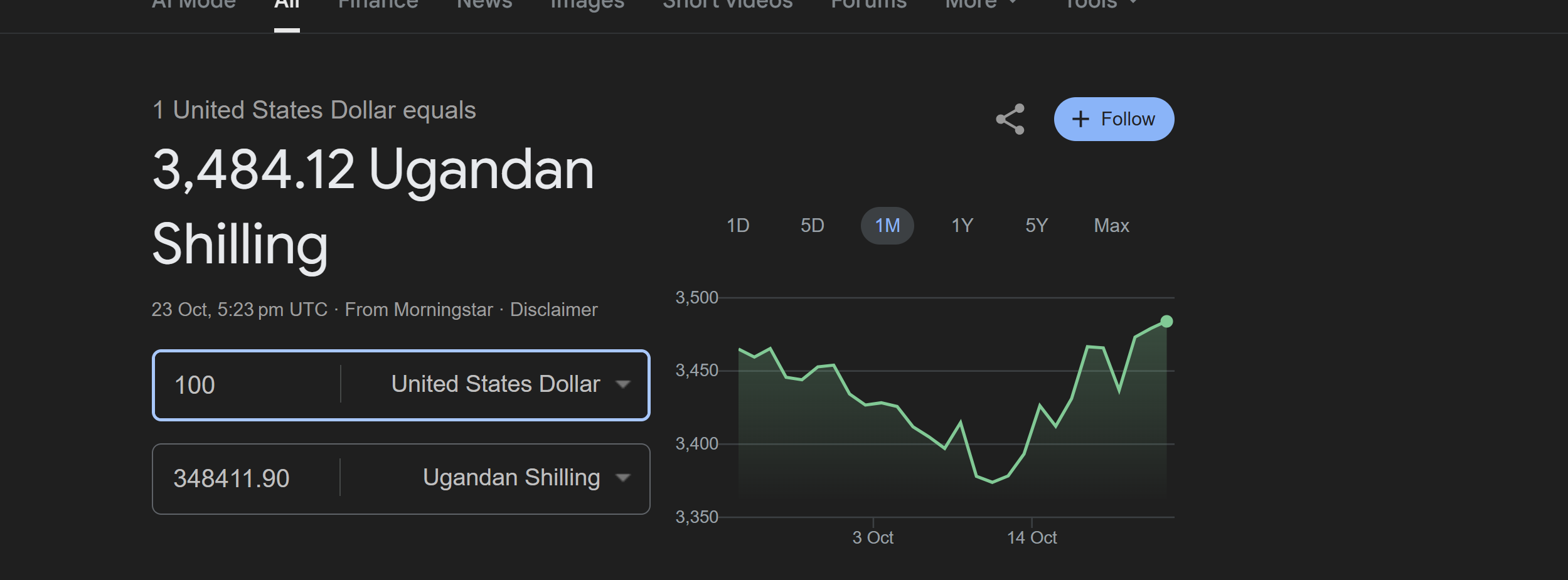Expand the More search menu
The image size is (1568, 580).
point(980,4)
